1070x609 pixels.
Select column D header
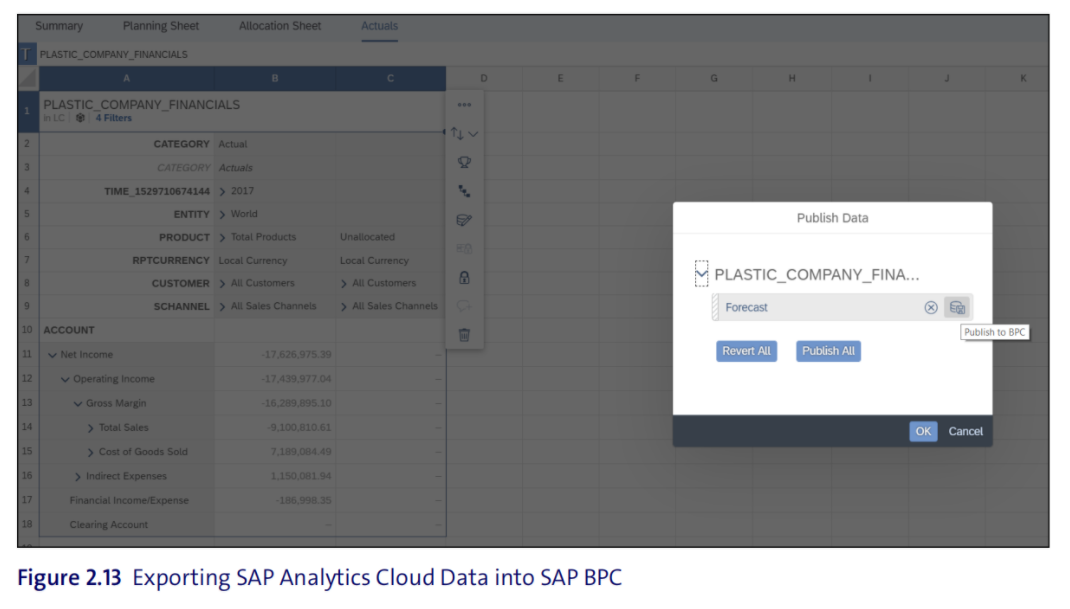(484, 79)
